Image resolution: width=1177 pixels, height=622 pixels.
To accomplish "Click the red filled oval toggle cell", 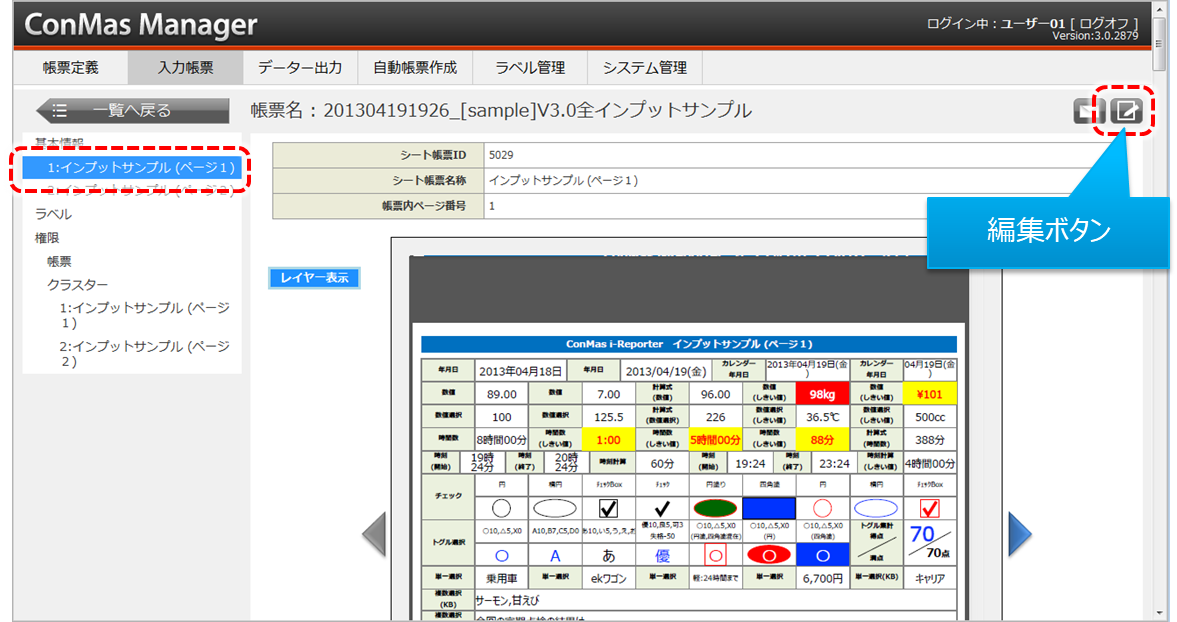I will (x=769, y=554).
